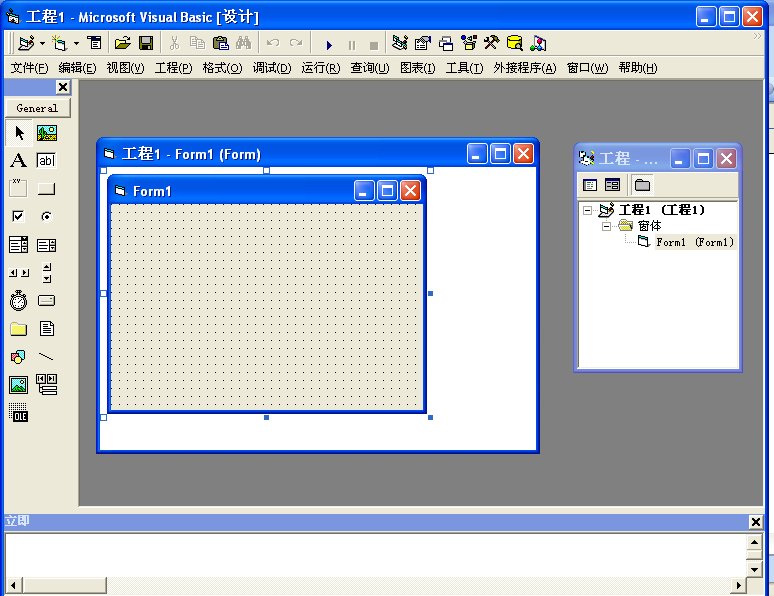Select the 窗体 folder in project tree
This screenshot has height=596, width=774.
click(649, 226)
